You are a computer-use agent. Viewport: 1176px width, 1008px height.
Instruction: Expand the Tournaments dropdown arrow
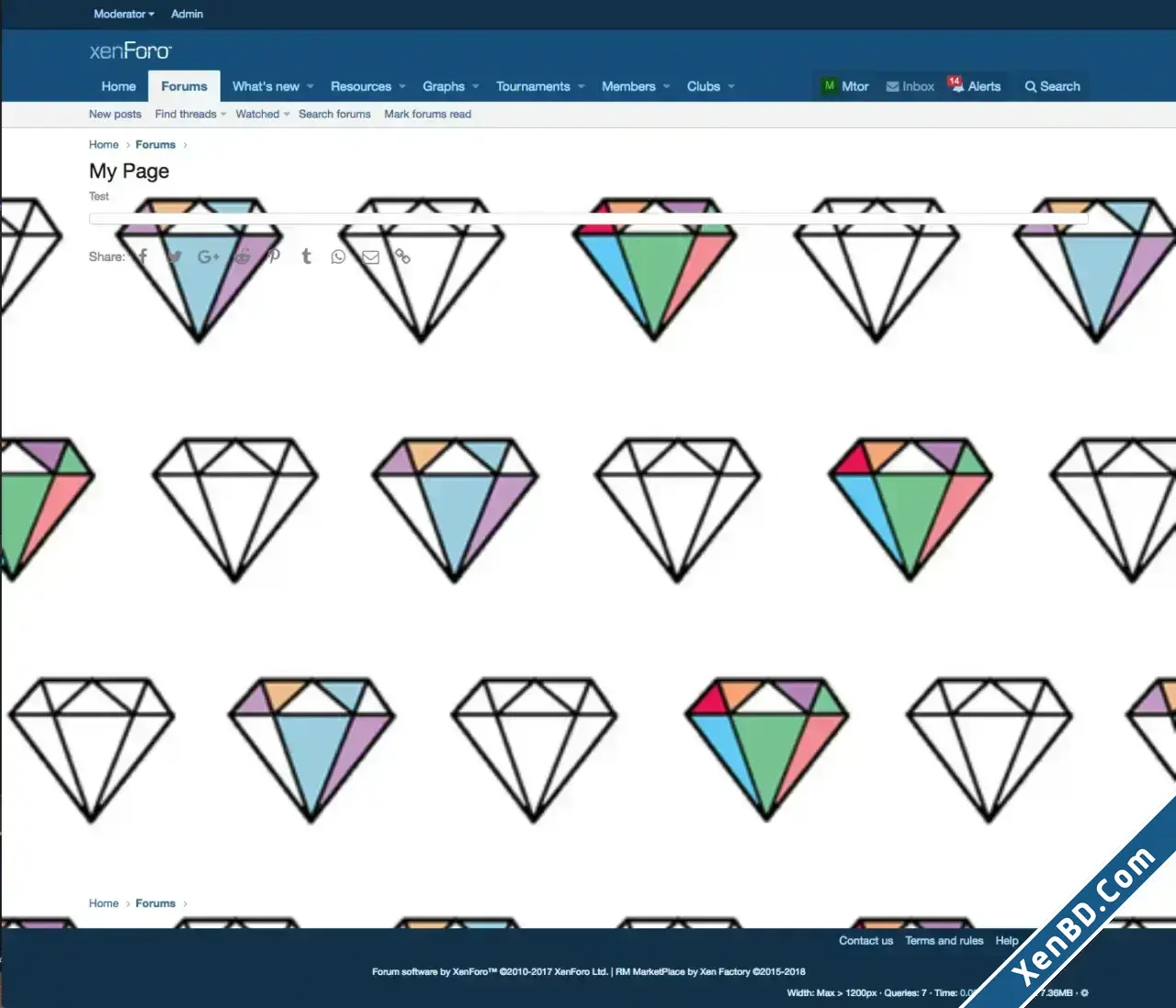(x=581, y=86)
